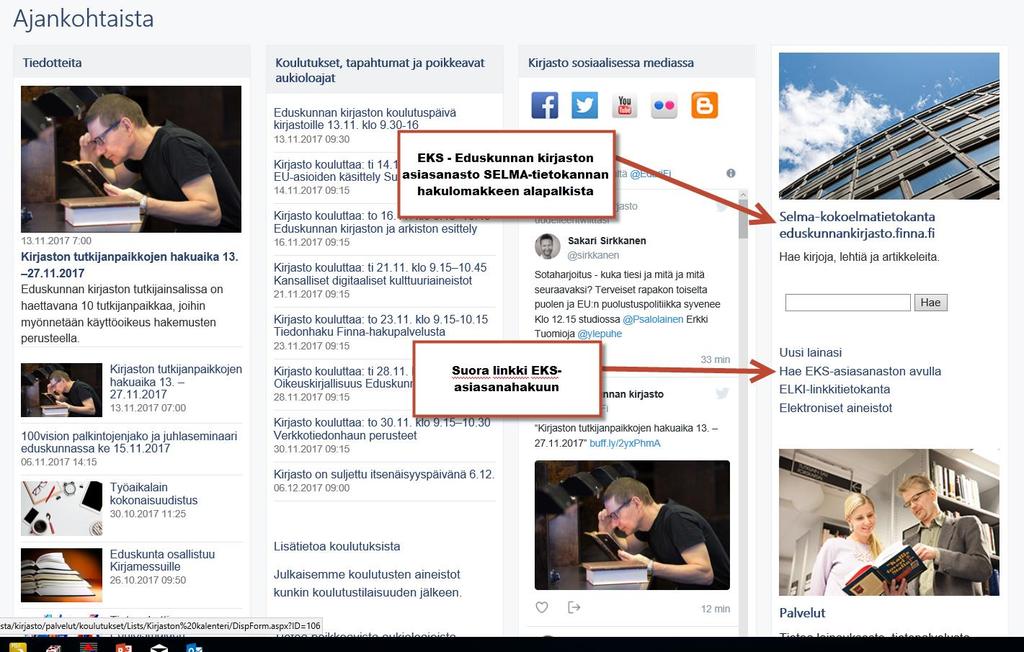Share the tweet with the share icon
The height and width of the screenshot is (652, 1024).
[574, 608]
